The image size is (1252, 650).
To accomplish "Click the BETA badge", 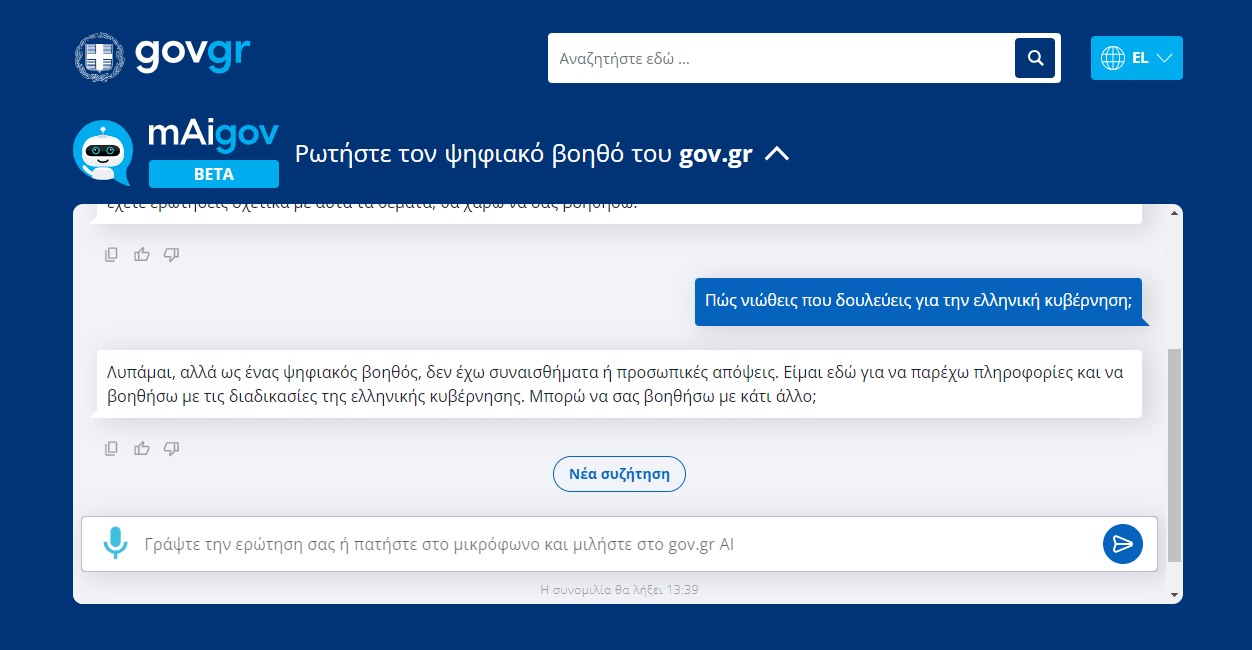I will (x=214, y=174).
